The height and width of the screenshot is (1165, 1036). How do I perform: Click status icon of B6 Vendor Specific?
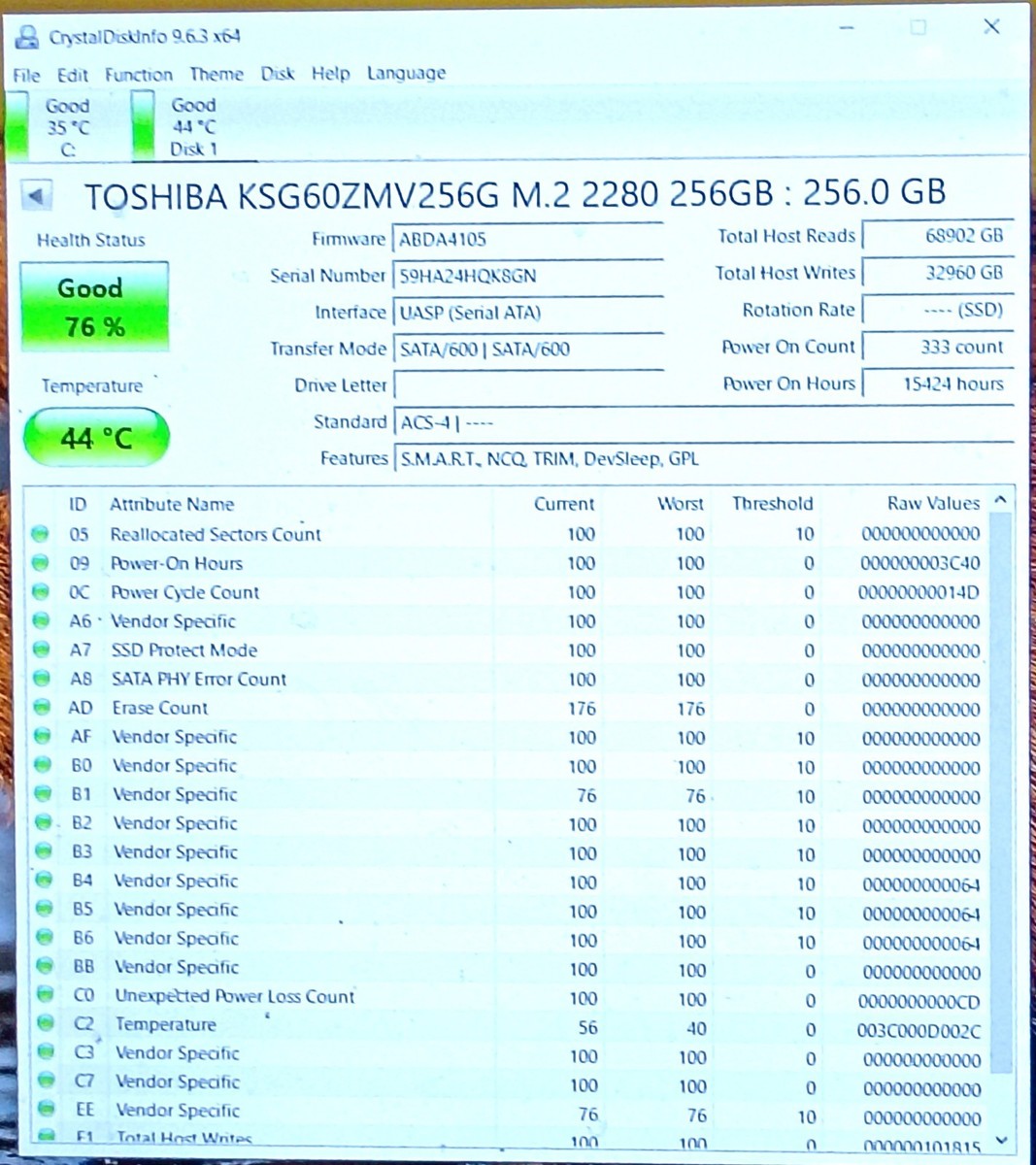click(44, 938)
